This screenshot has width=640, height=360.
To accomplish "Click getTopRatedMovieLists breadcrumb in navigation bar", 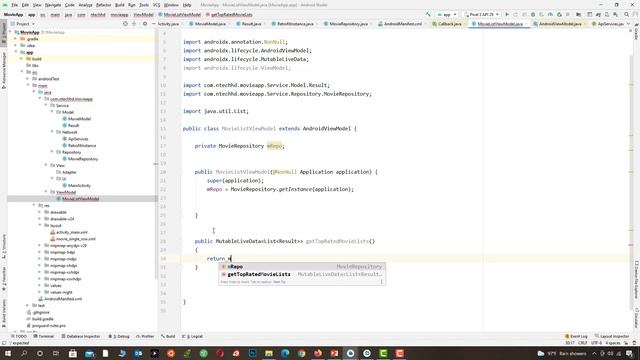I will [x=229, y=15].
